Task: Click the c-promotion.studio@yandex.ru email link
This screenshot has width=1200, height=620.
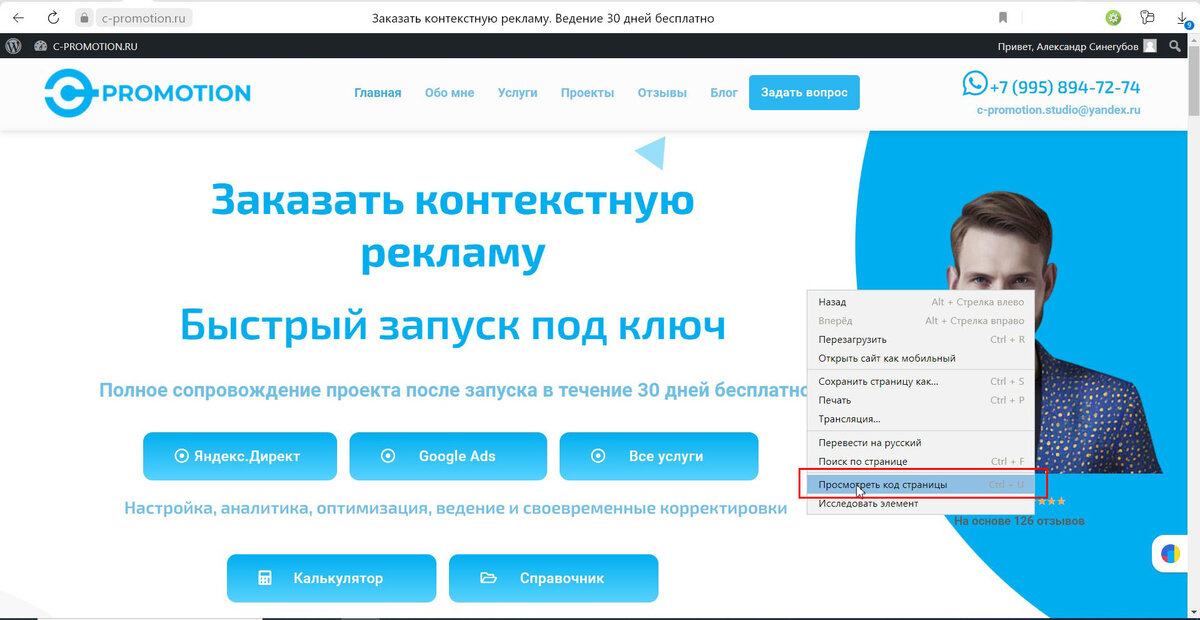Action: click(x=1059, y=111)
